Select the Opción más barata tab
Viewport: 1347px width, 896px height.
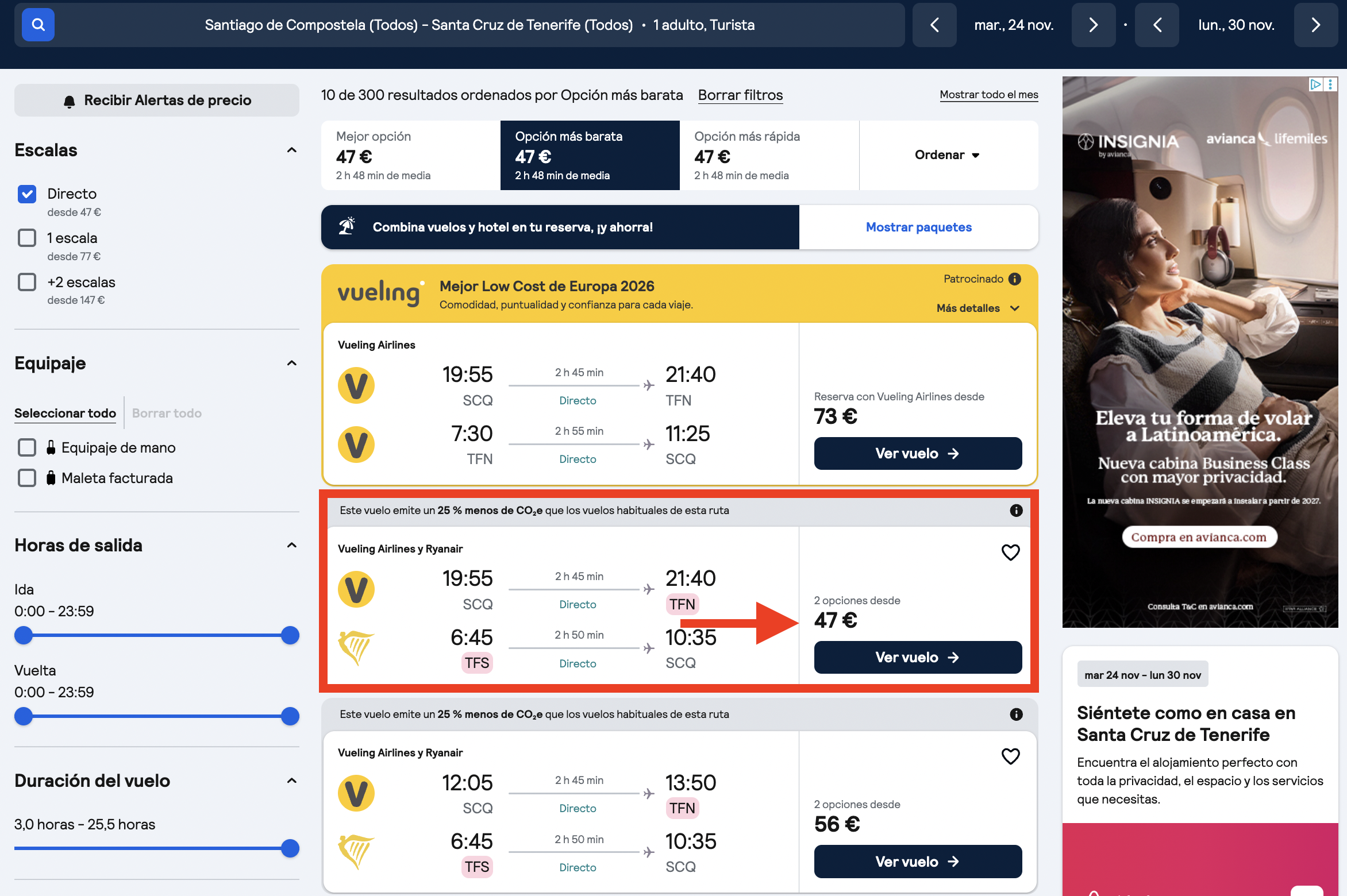[x=590, y=155]
